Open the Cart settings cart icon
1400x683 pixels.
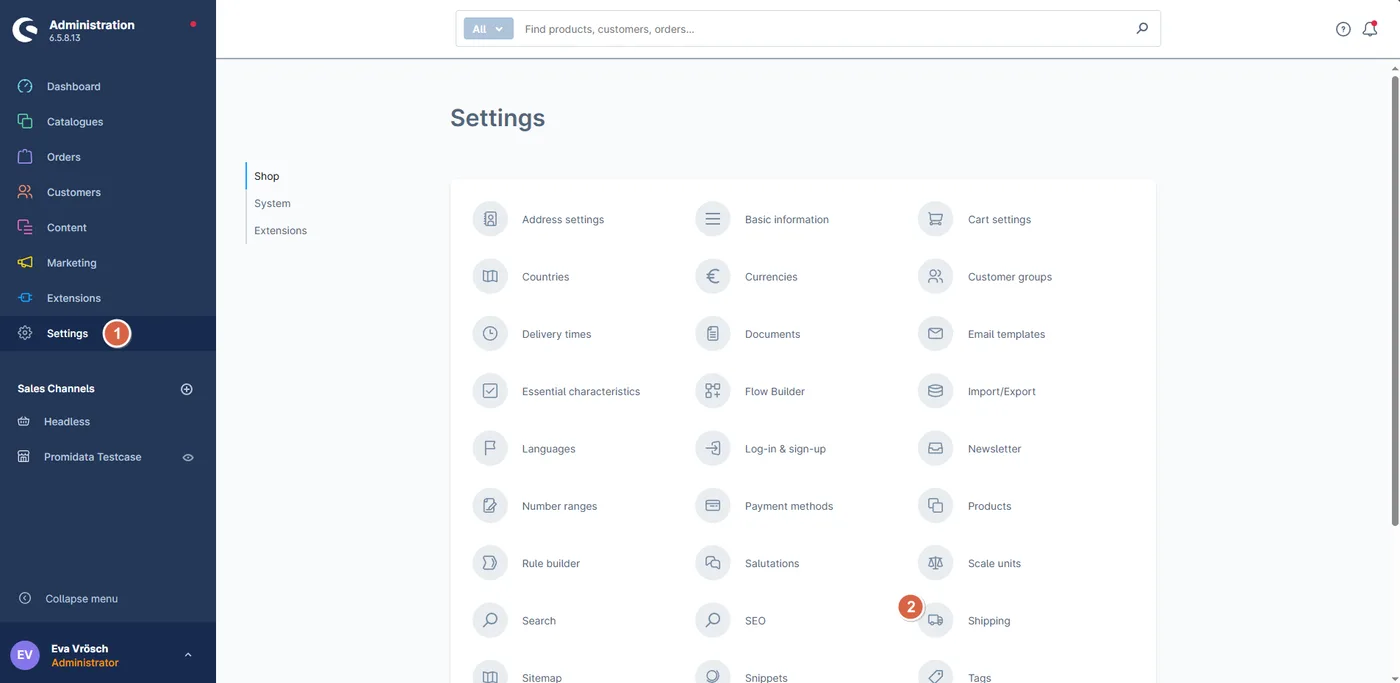pos(936,219)
